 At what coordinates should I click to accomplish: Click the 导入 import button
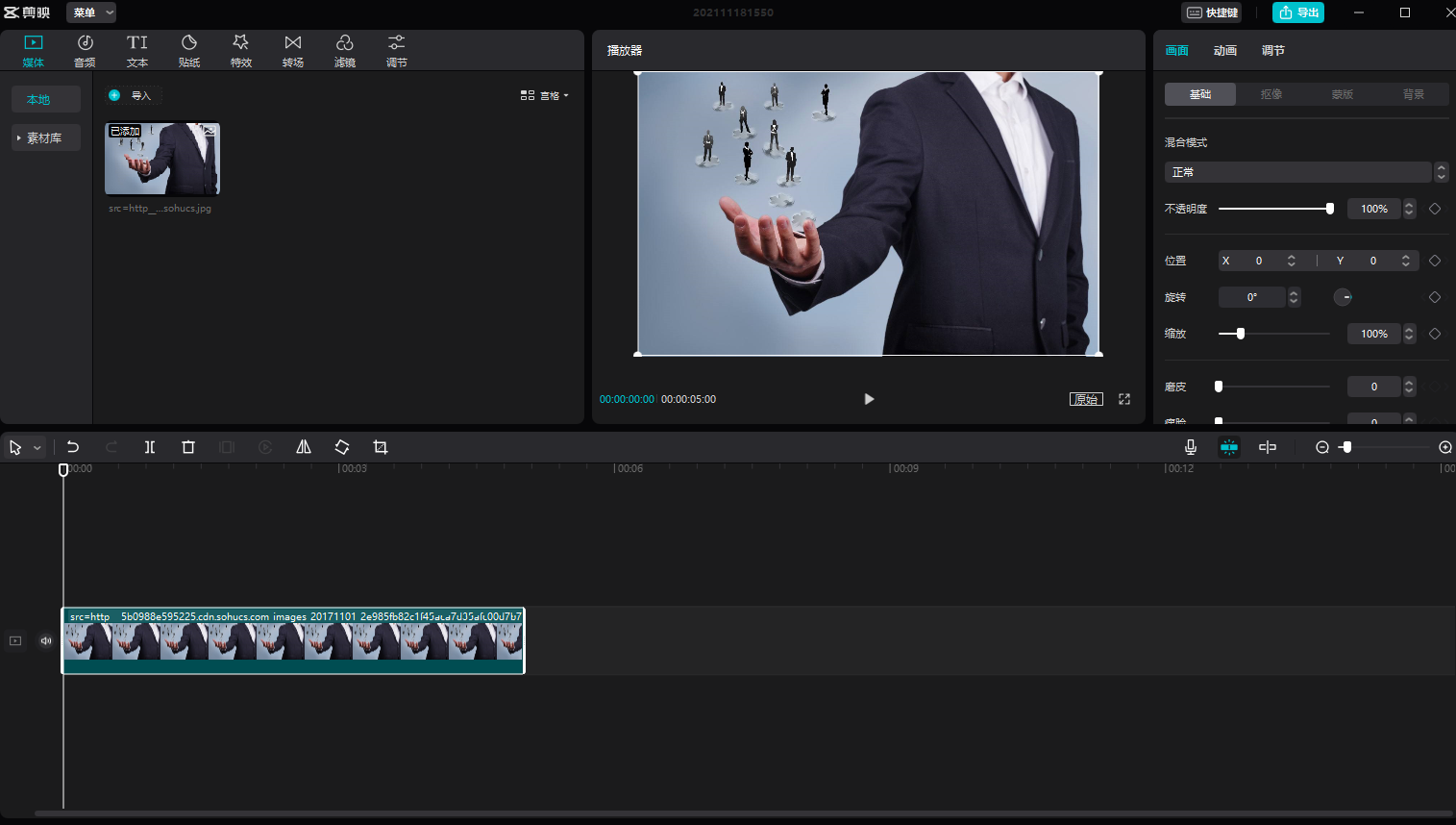pos(132,95)
